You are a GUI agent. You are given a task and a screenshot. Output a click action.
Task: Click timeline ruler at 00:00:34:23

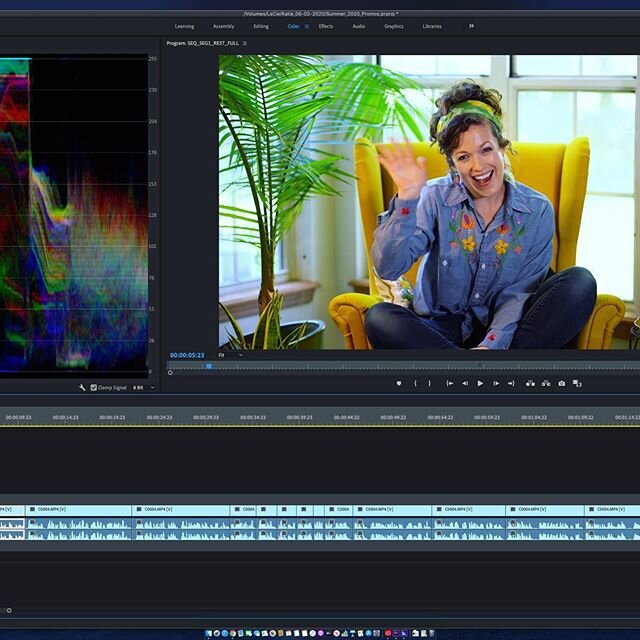[253, 418]
